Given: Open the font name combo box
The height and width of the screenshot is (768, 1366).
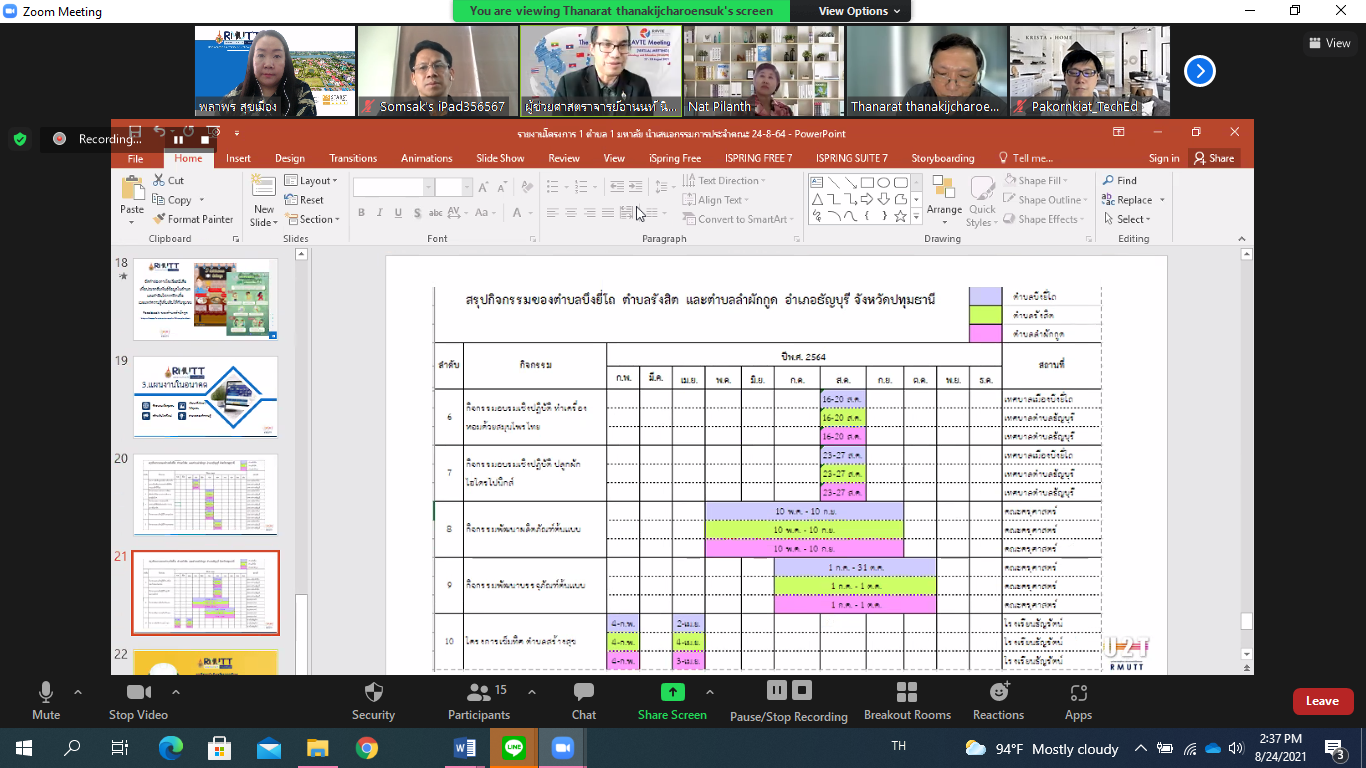Looking at the screenshot, I should (x=393, y=187).
